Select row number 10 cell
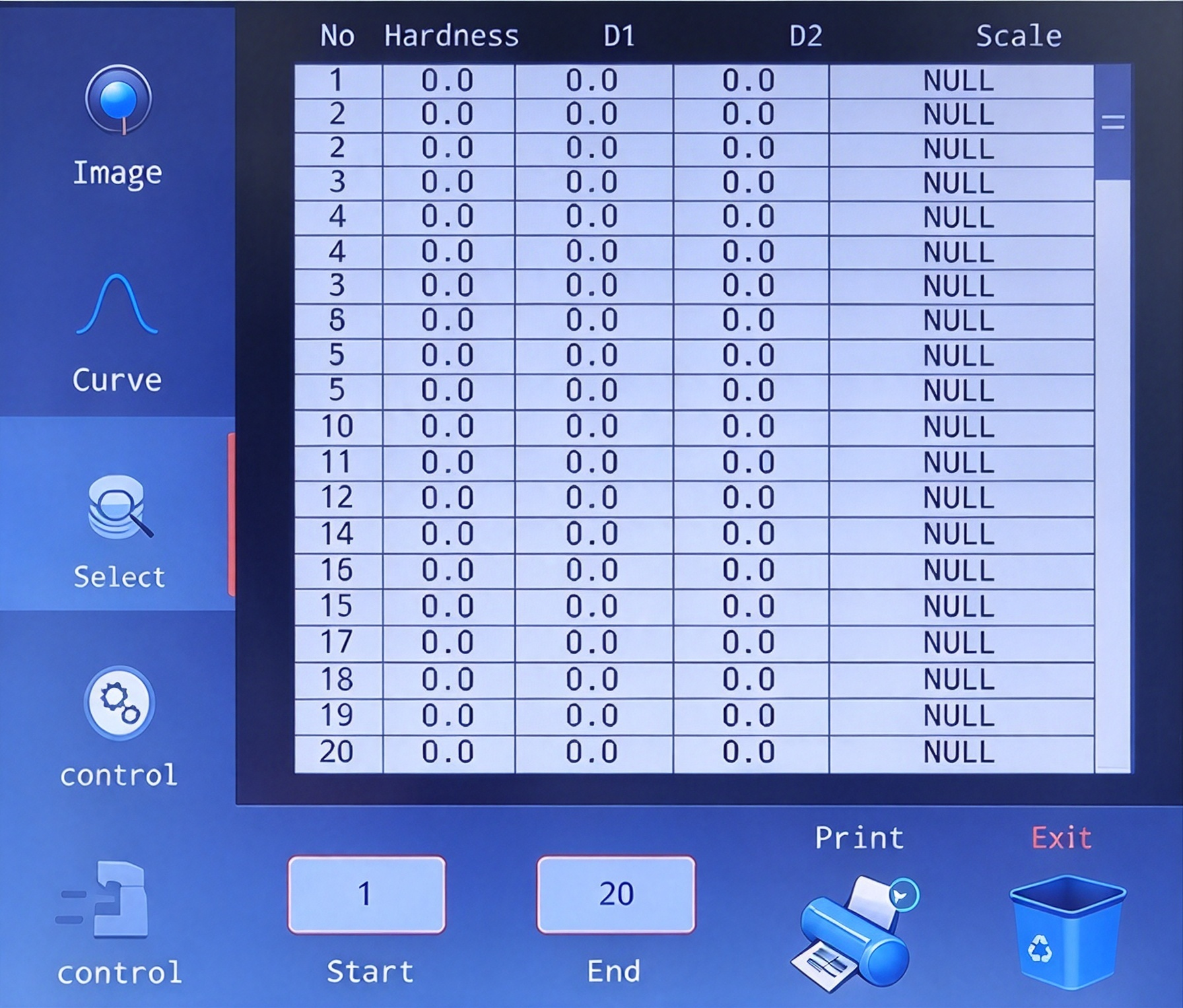1183x1008 pixels. 338,427
